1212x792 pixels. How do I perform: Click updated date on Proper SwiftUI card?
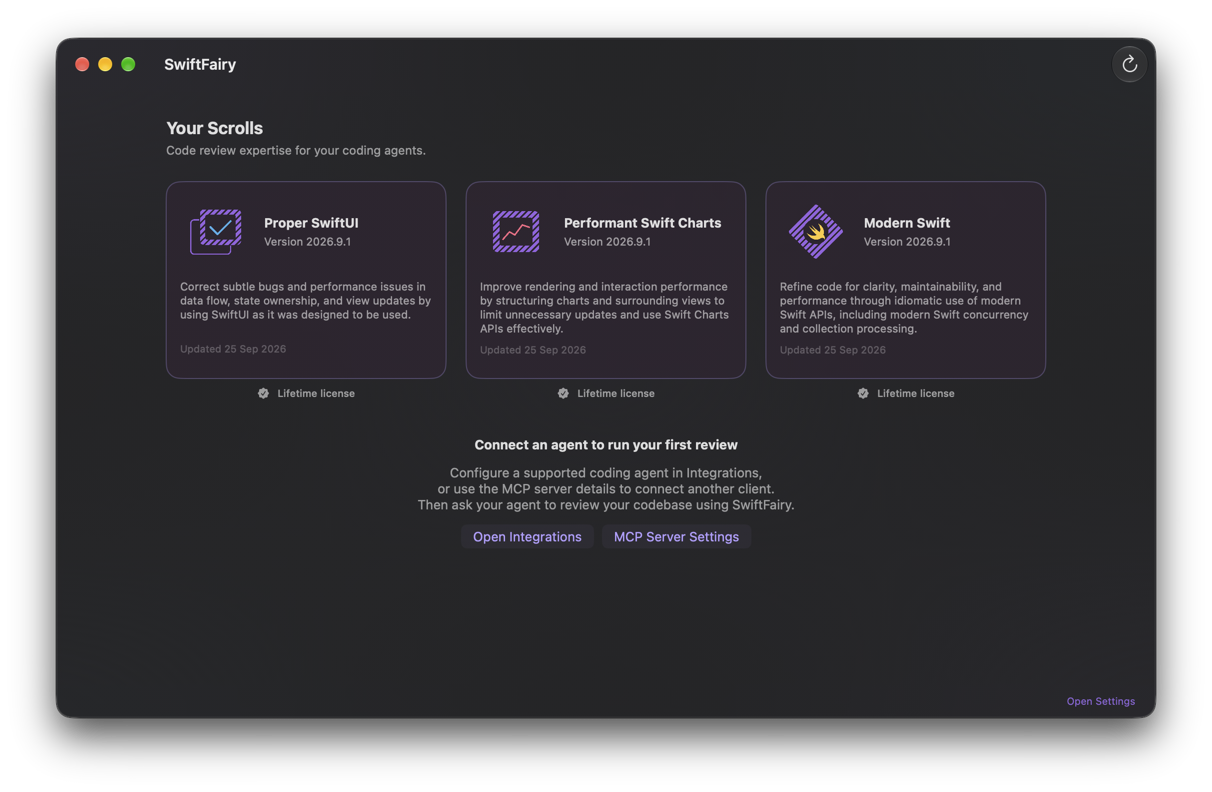pyautogui.click(x=233, y=349)
